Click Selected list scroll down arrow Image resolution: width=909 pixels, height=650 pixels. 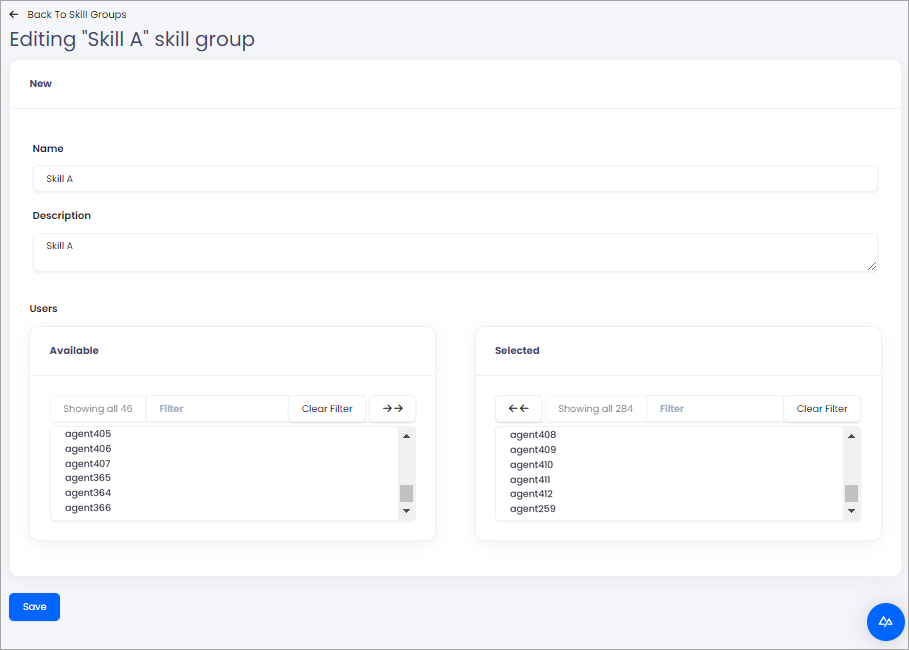coord(851,511)
